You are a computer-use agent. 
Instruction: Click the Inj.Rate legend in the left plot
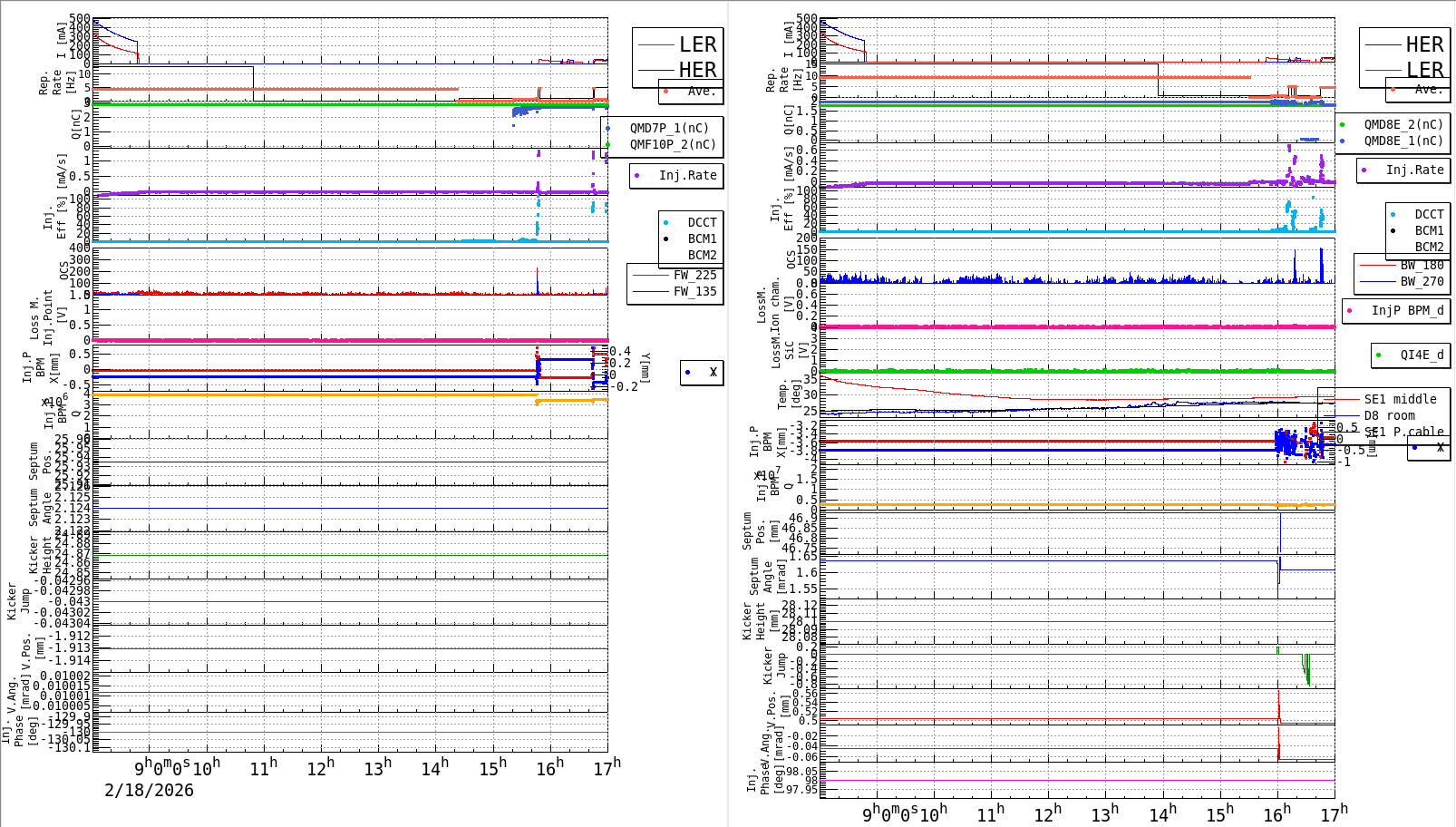687,175
